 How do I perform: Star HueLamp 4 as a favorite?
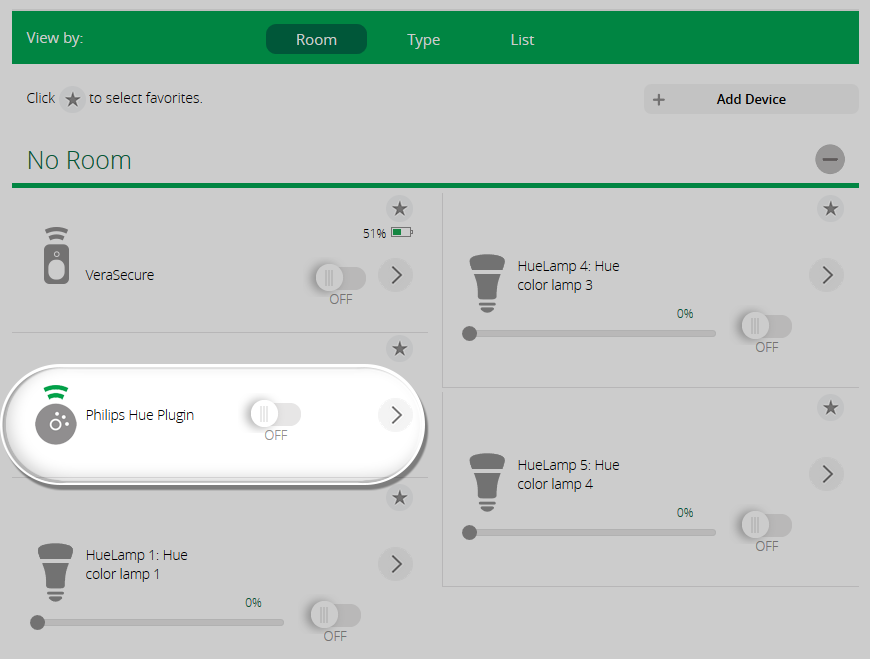tap(831, 209)
